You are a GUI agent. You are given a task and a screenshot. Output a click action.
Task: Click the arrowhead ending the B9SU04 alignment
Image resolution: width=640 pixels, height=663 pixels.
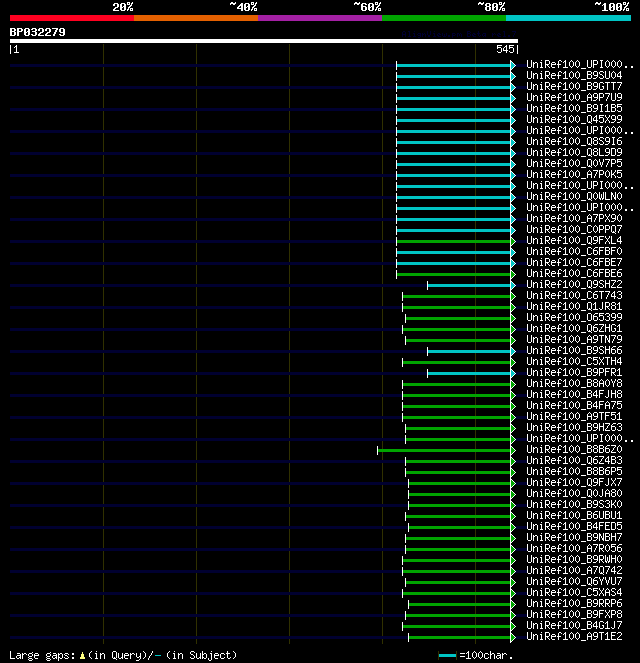[513, 77]
